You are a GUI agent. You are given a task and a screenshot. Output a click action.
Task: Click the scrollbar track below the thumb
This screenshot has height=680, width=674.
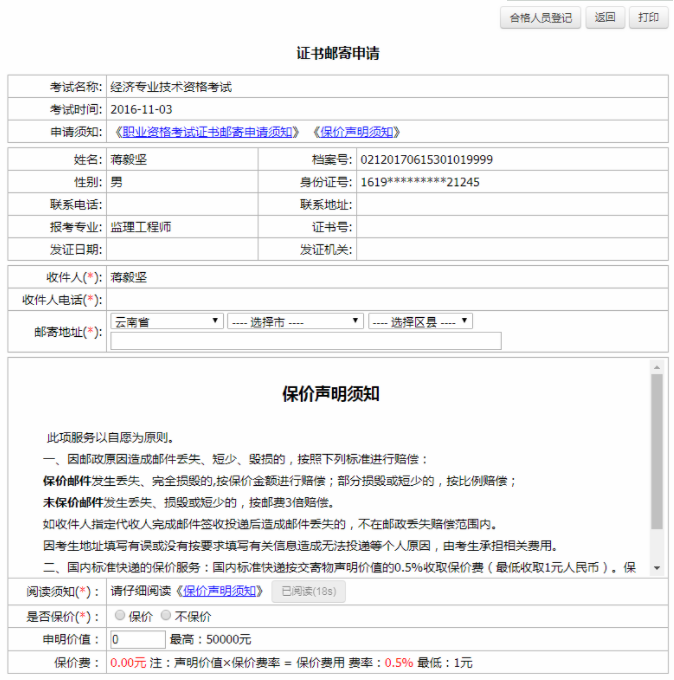pyautogui.click(x=657, y=545)
